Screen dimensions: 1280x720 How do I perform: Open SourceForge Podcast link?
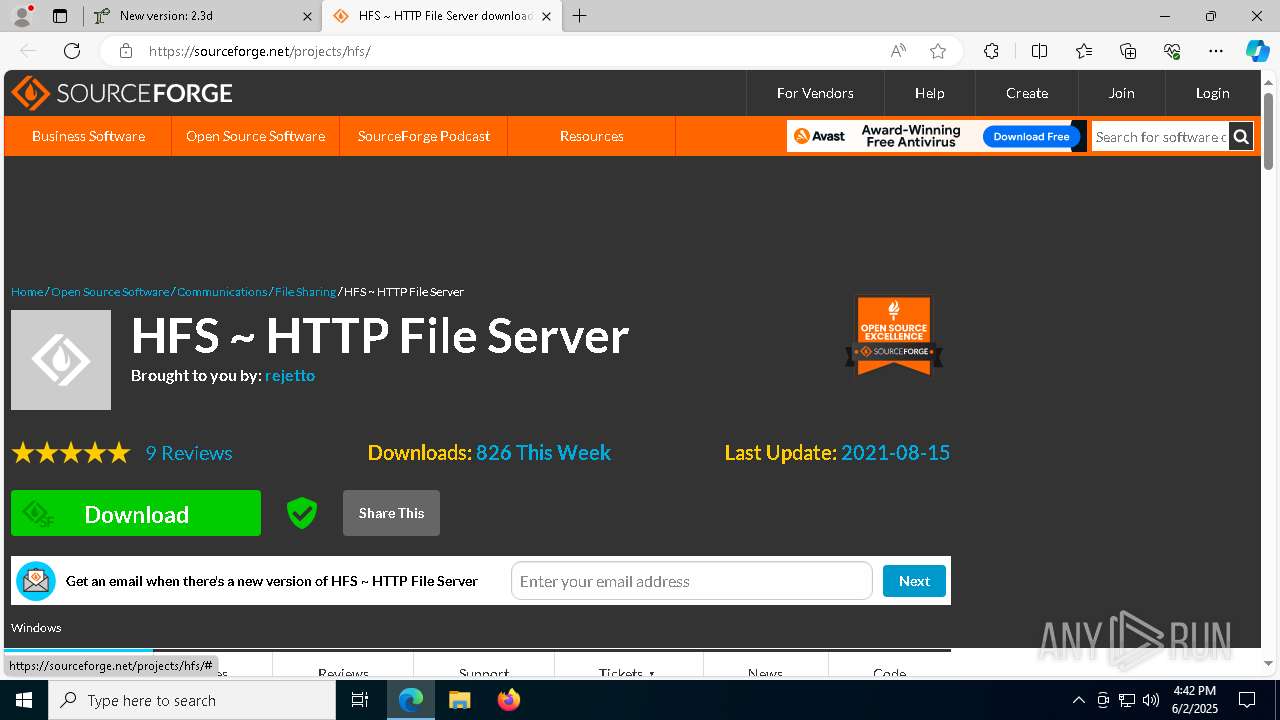click(x=424, y=136)
